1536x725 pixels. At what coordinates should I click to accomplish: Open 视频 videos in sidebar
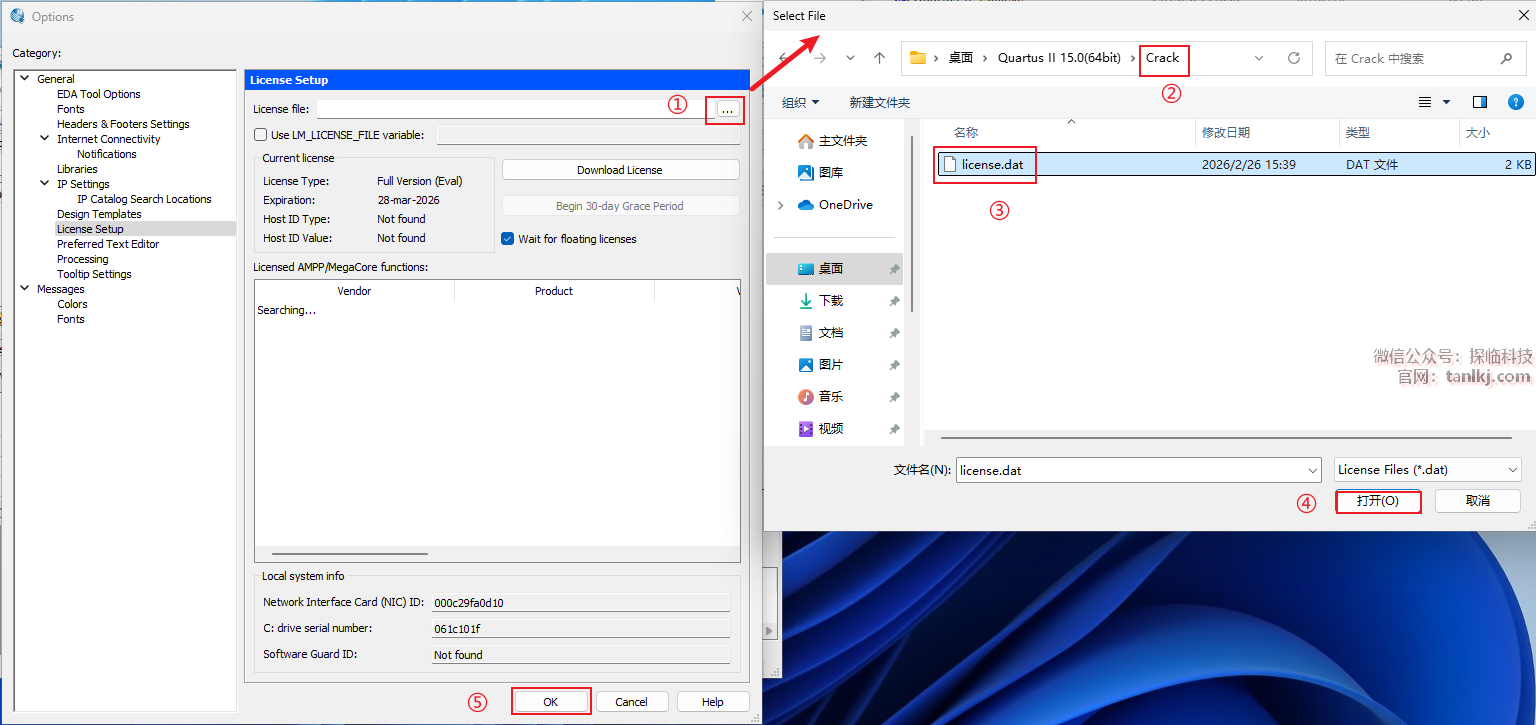(x=821, y=428)
